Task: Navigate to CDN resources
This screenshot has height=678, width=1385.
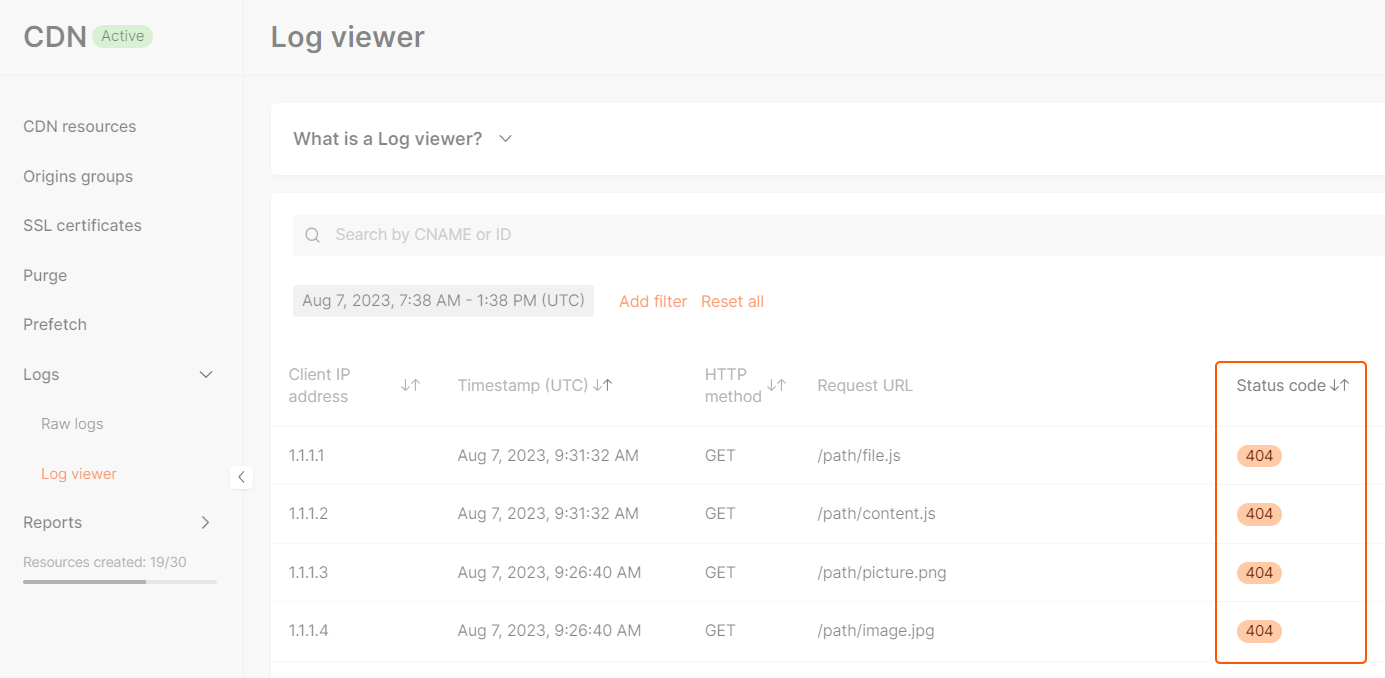Action: [x=79, y=126]
